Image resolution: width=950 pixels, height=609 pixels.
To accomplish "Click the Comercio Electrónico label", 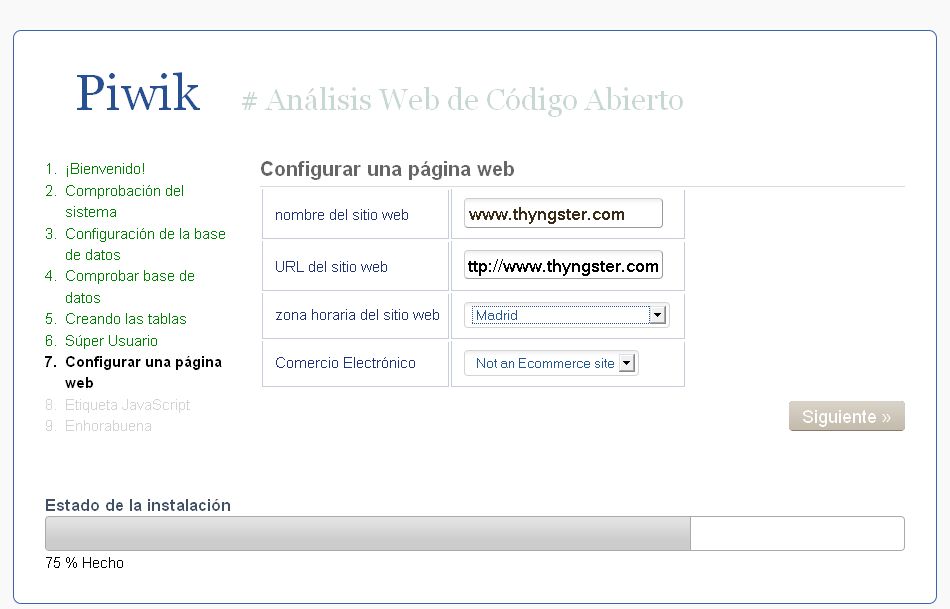I will pyautogui.click(x=345, y=363).
